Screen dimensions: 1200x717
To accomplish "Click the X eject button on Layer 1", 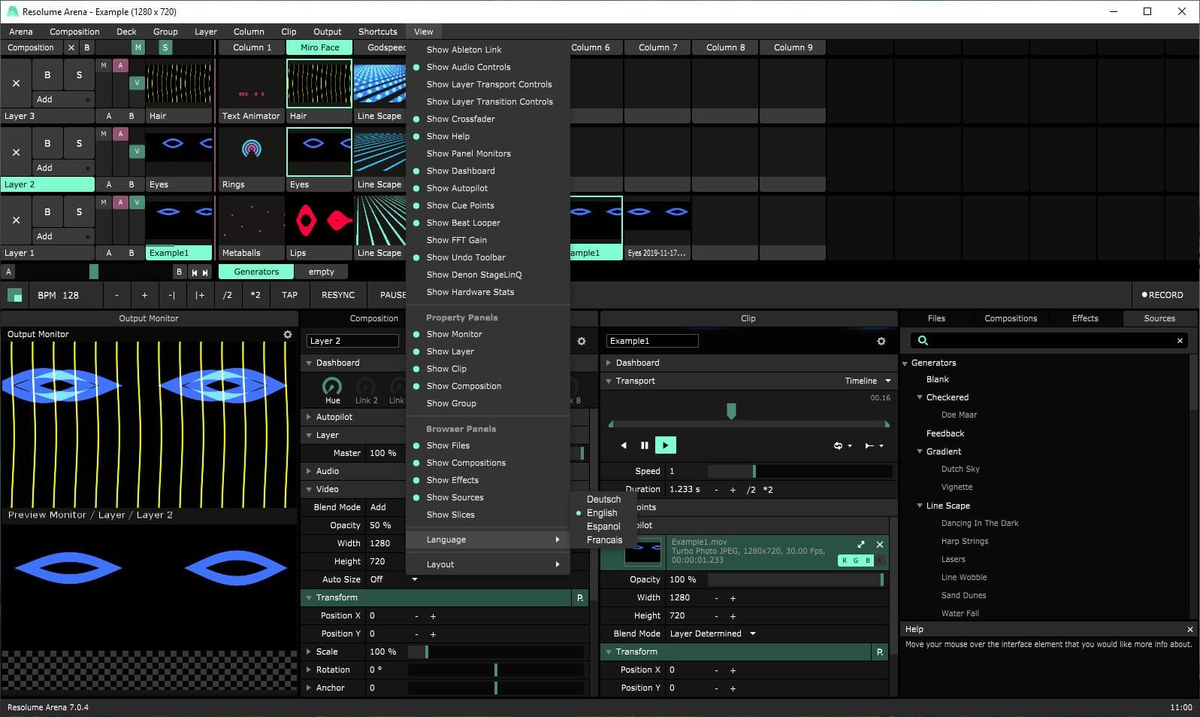I will [16, 221].
